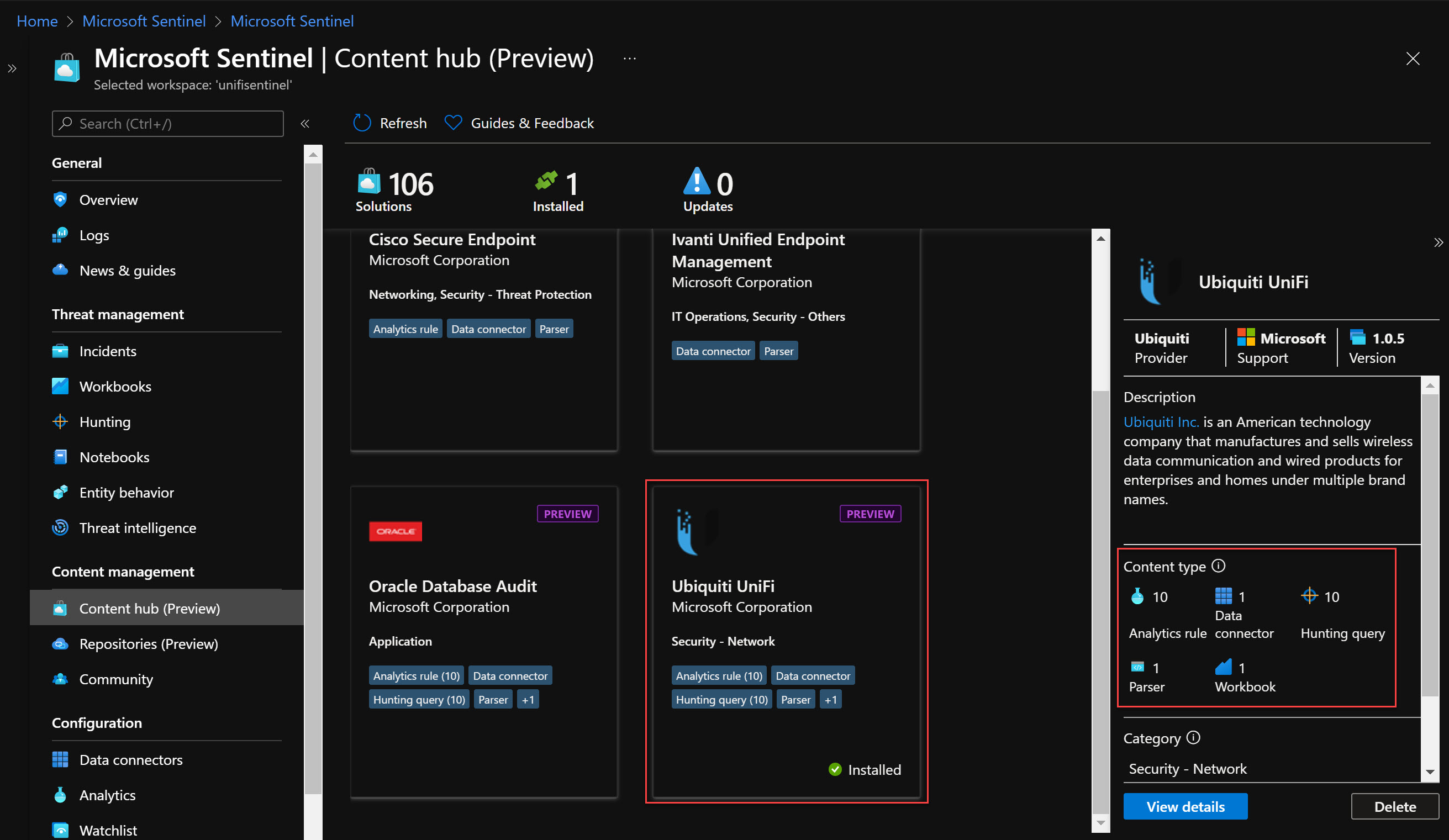Click the Analytics flask icon in sidebar
The width and height of the screenshot is (1449, 840).
coord(60,795)
